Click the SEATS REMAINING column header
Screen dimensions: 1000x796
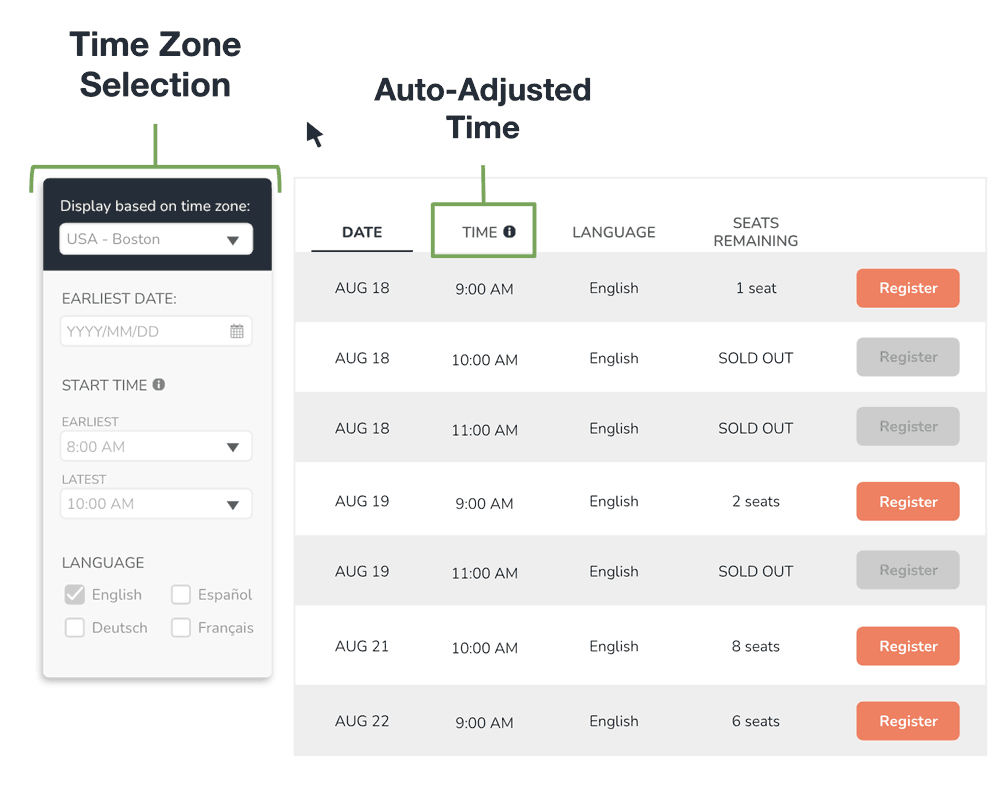756,232
